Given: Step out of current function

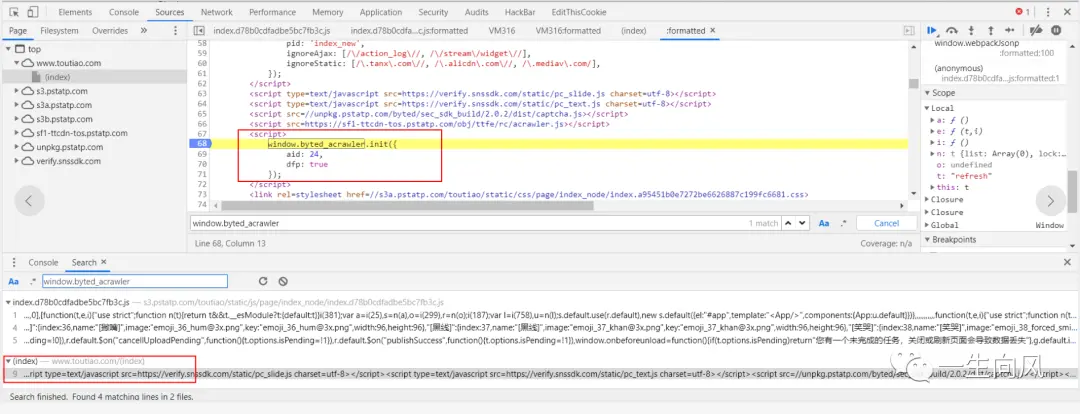Looking at the screenshot, I should (990, 30).
